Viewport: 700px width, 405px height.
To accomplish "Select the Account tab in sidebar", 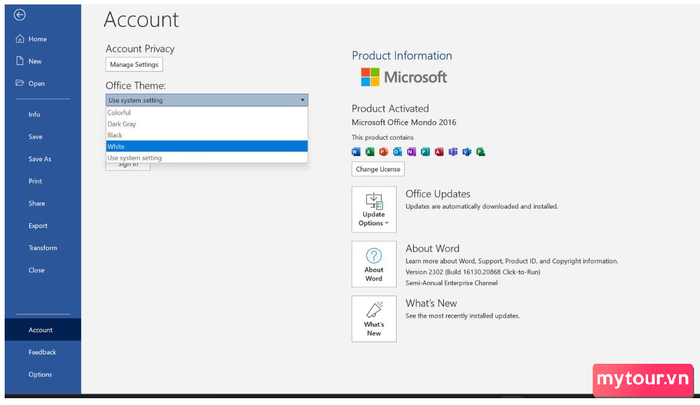I will tap(43, 330).
